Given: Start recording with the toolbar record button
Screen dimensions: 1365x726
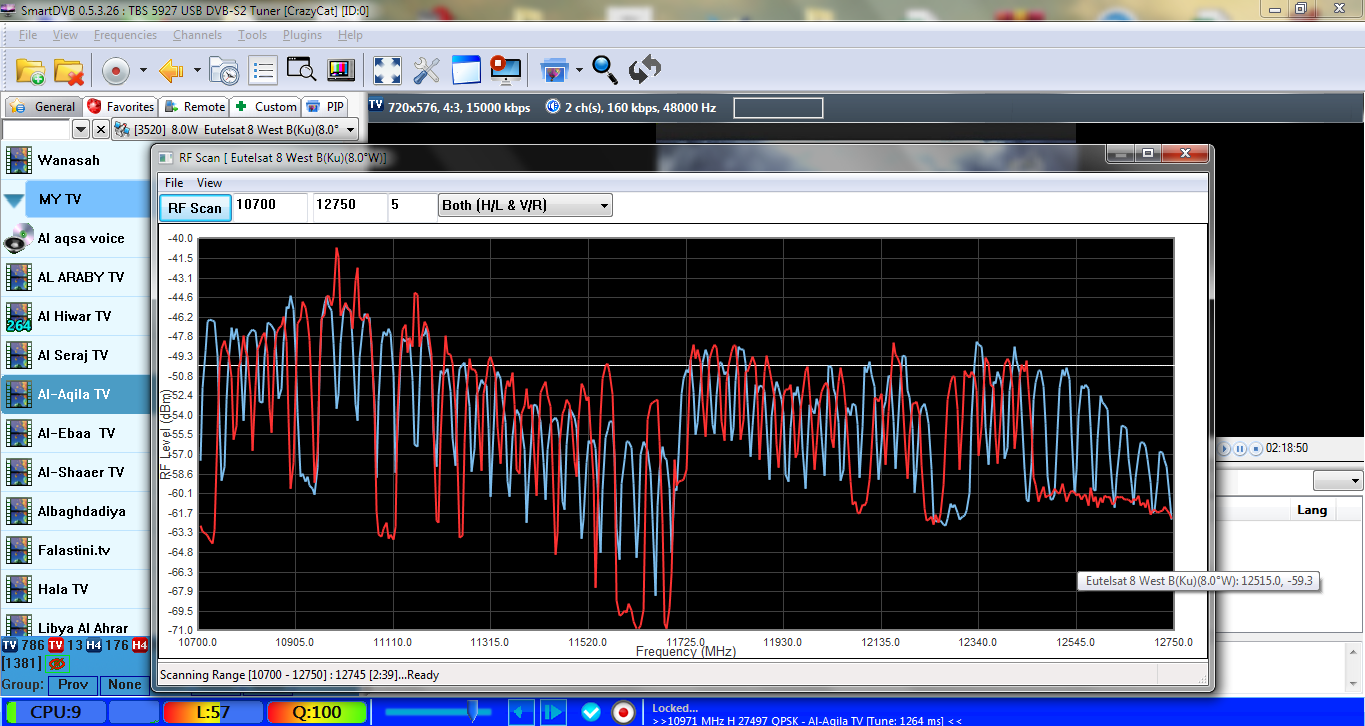Looking at the screenshot, I should (x=116, y=71).
